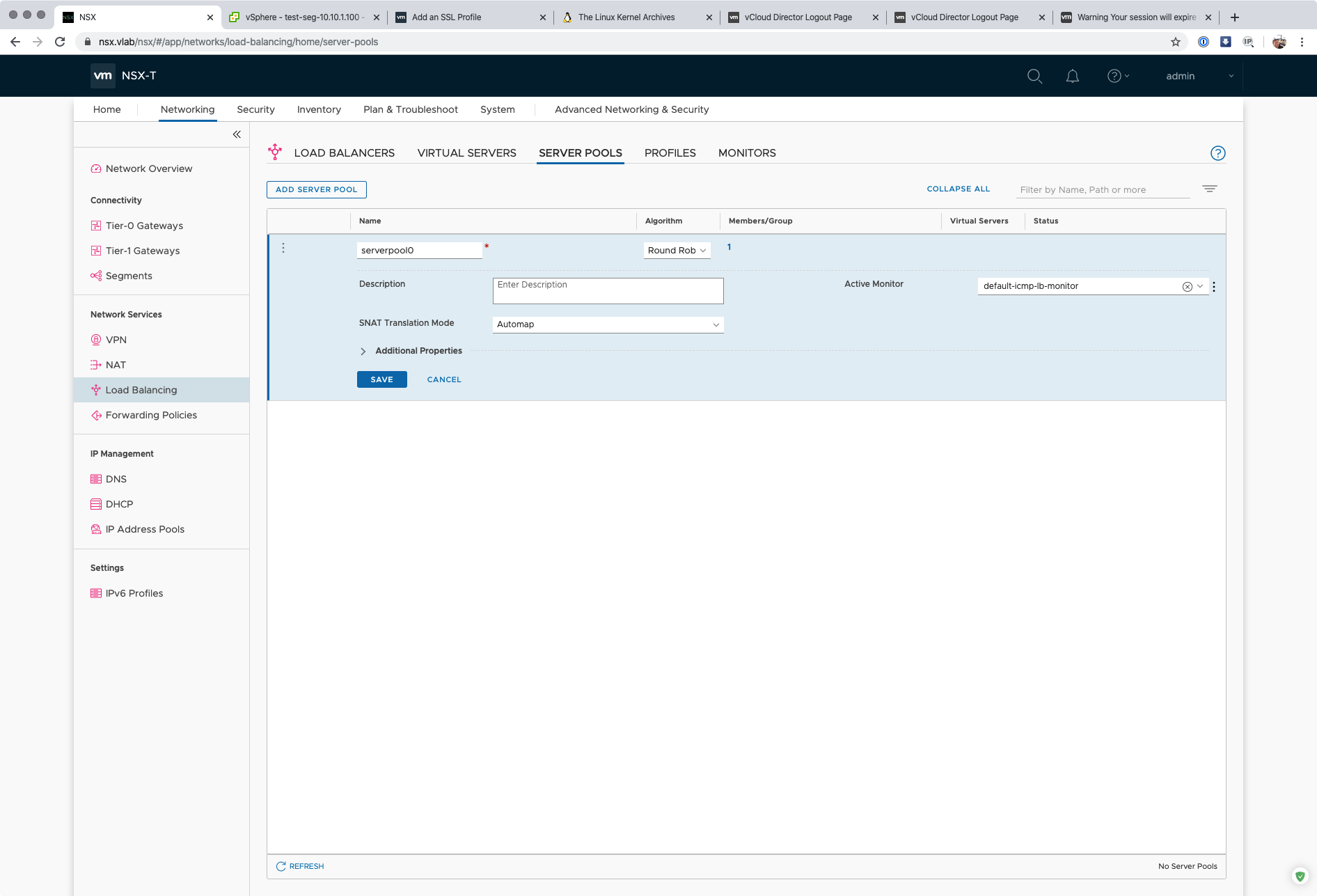1317x896 pixels.
Task: Open row actions menu for serverpool0
Action: pyautogui.click(x=283, y=249)
